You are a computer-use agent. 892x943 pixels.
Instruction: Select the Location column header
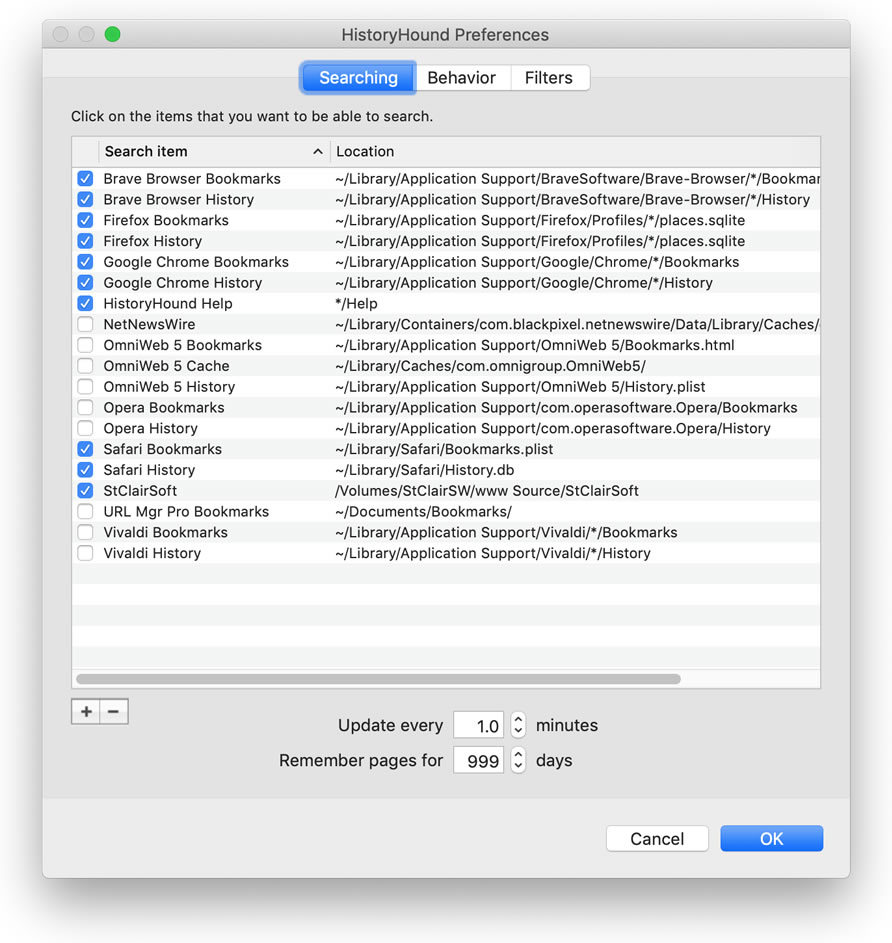click(x=574, y=152)
